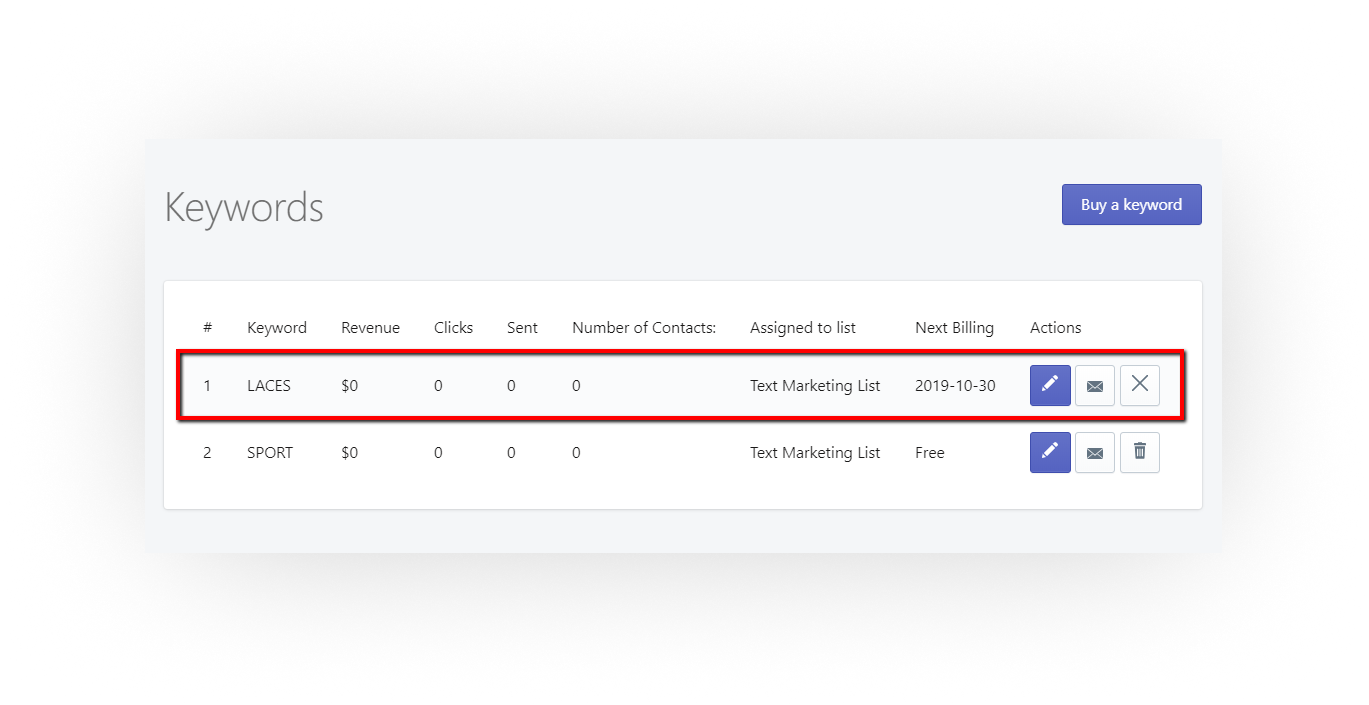Screen dimensions: 1369x705
Task: Delete SPORT keyword with trash icon
Action: [x=1140, y=452]
